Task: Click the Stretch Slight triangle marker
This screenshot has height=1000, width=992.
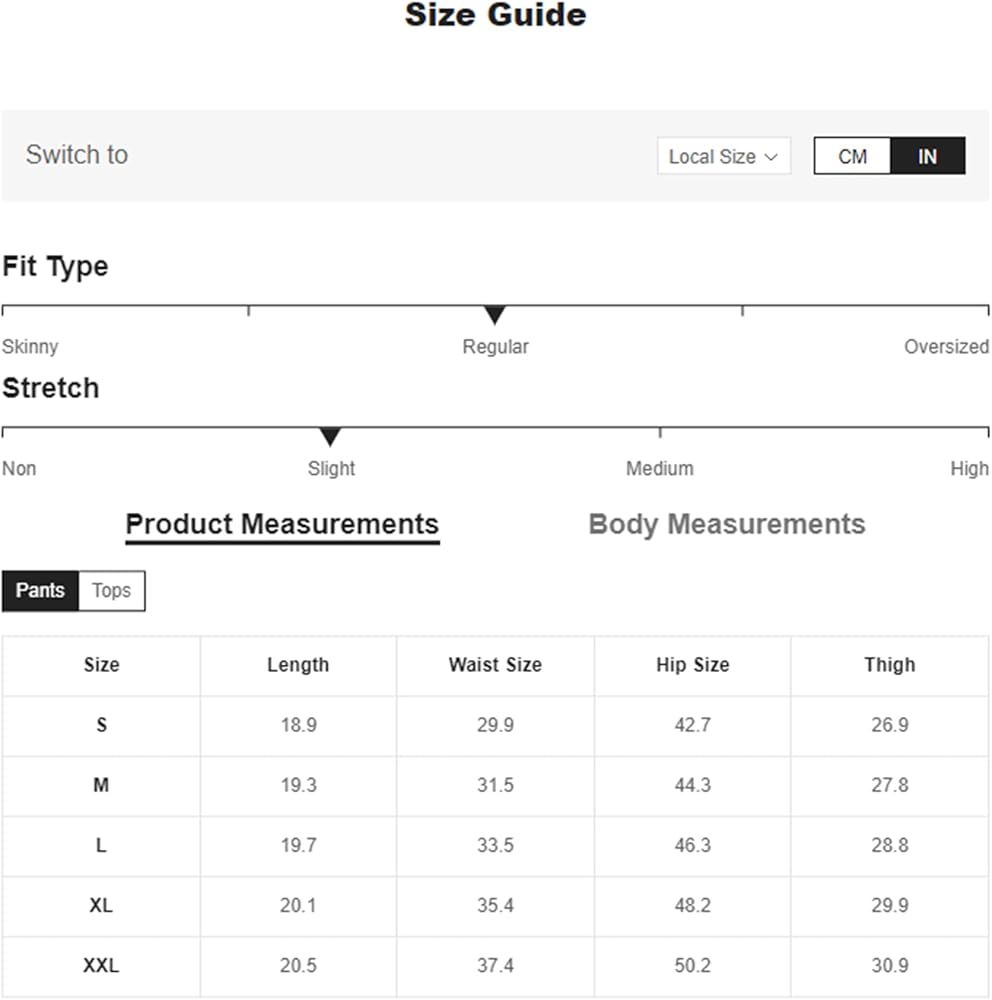Action: [x=330, y=437]
